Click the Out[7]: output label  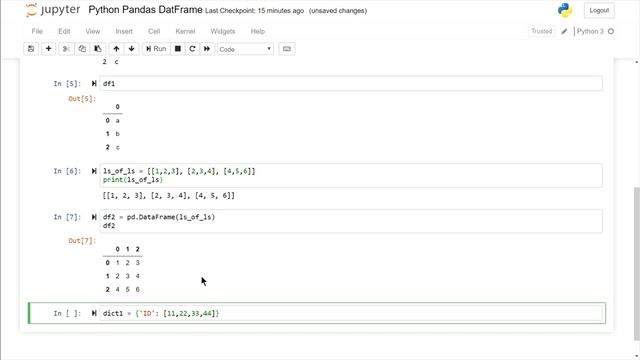point(82,241)
